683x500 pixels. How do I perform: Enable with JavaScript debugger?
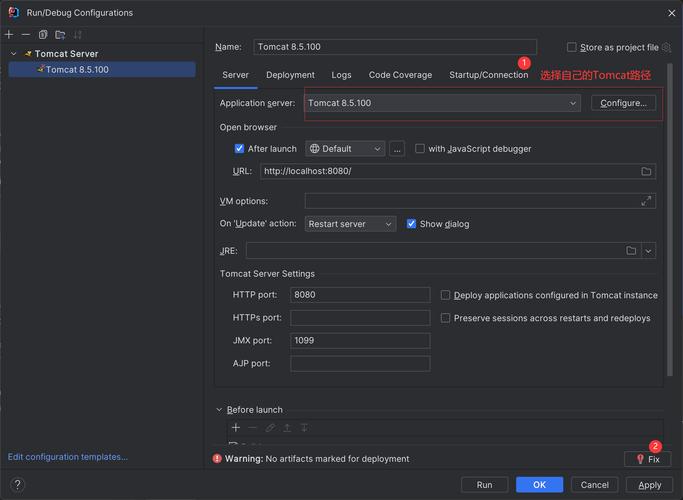[x=420, y=149]
